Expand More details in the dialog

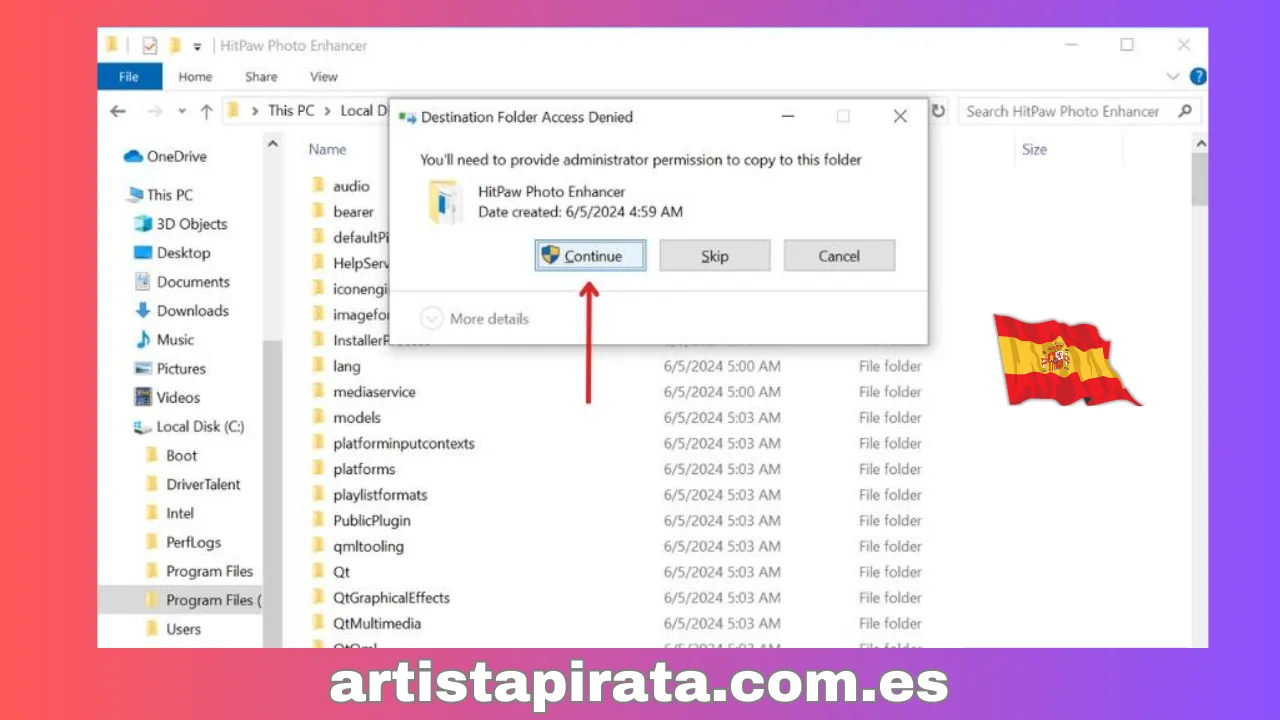pyautogui.click(x=475, y=319)
